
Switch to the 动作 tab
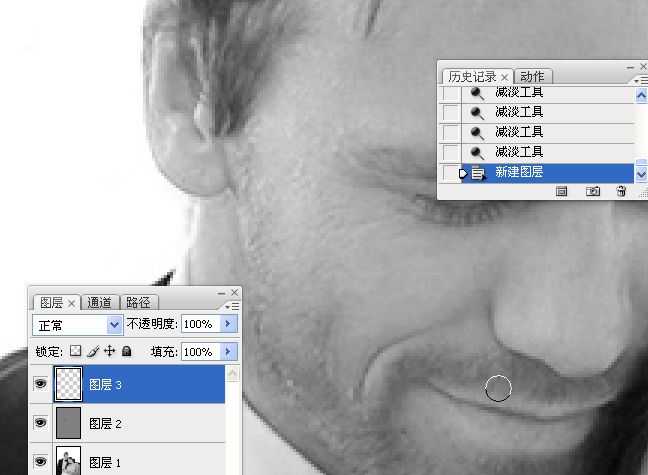pos(533,77)
